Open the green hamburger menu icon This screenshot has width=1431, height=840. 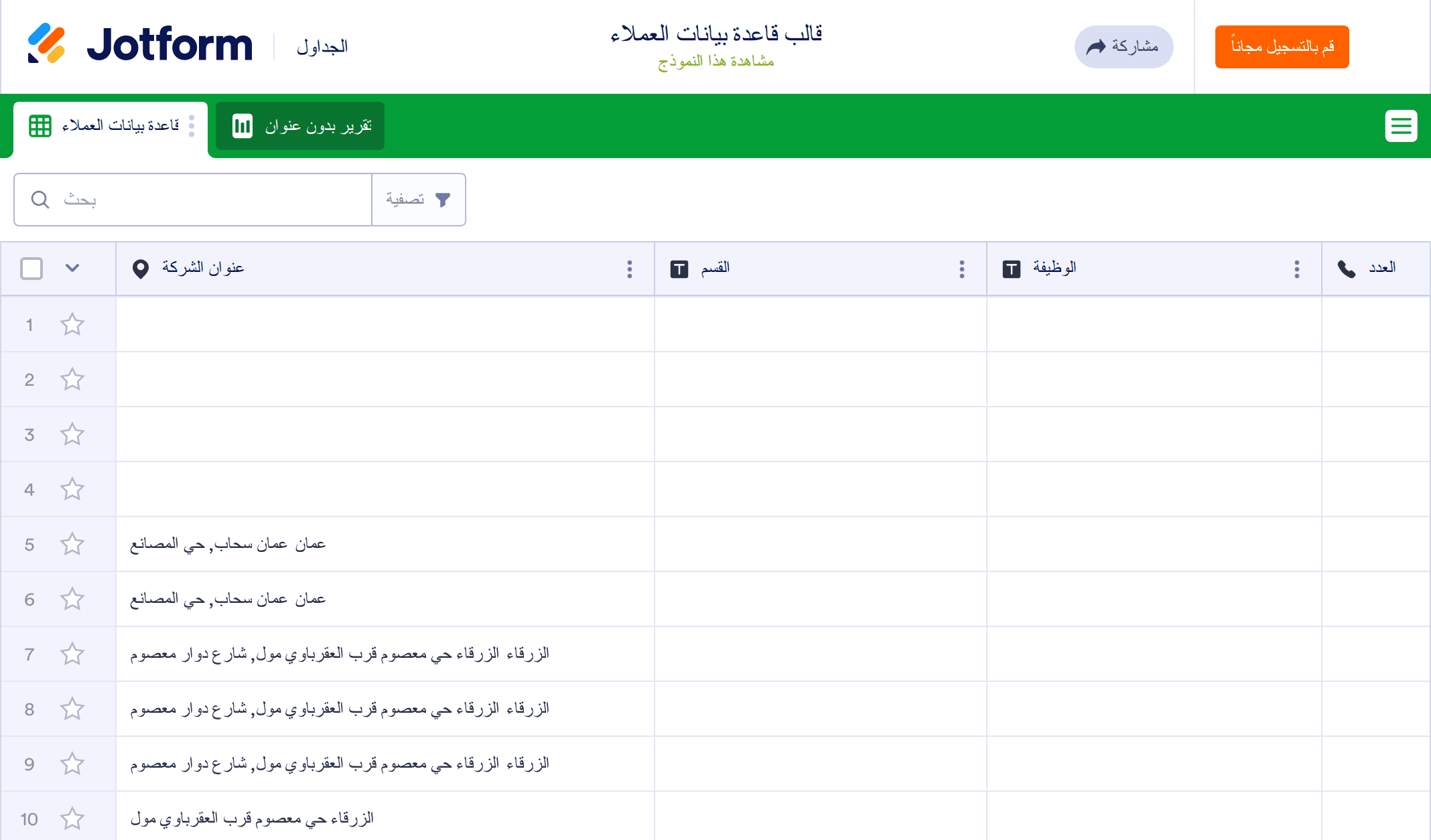(1401, 126)
